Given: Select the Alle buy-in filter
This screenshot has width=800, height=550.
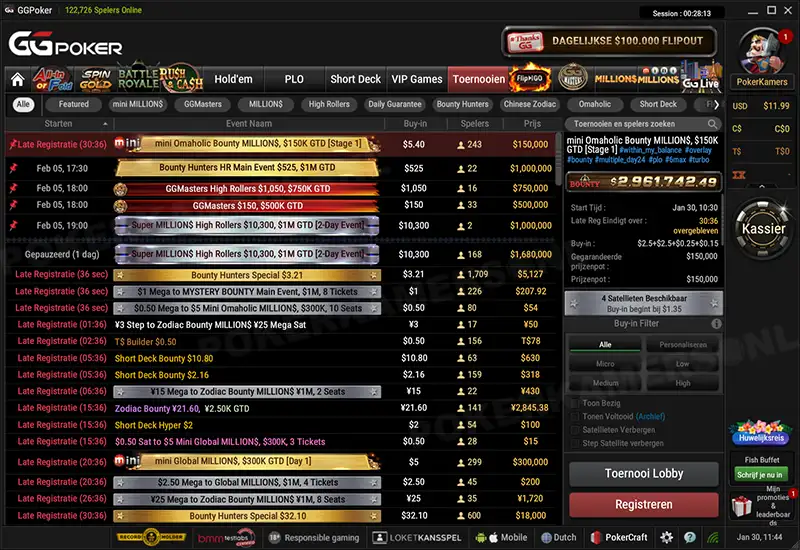Looking at the screenshot, I should (605, 344).
